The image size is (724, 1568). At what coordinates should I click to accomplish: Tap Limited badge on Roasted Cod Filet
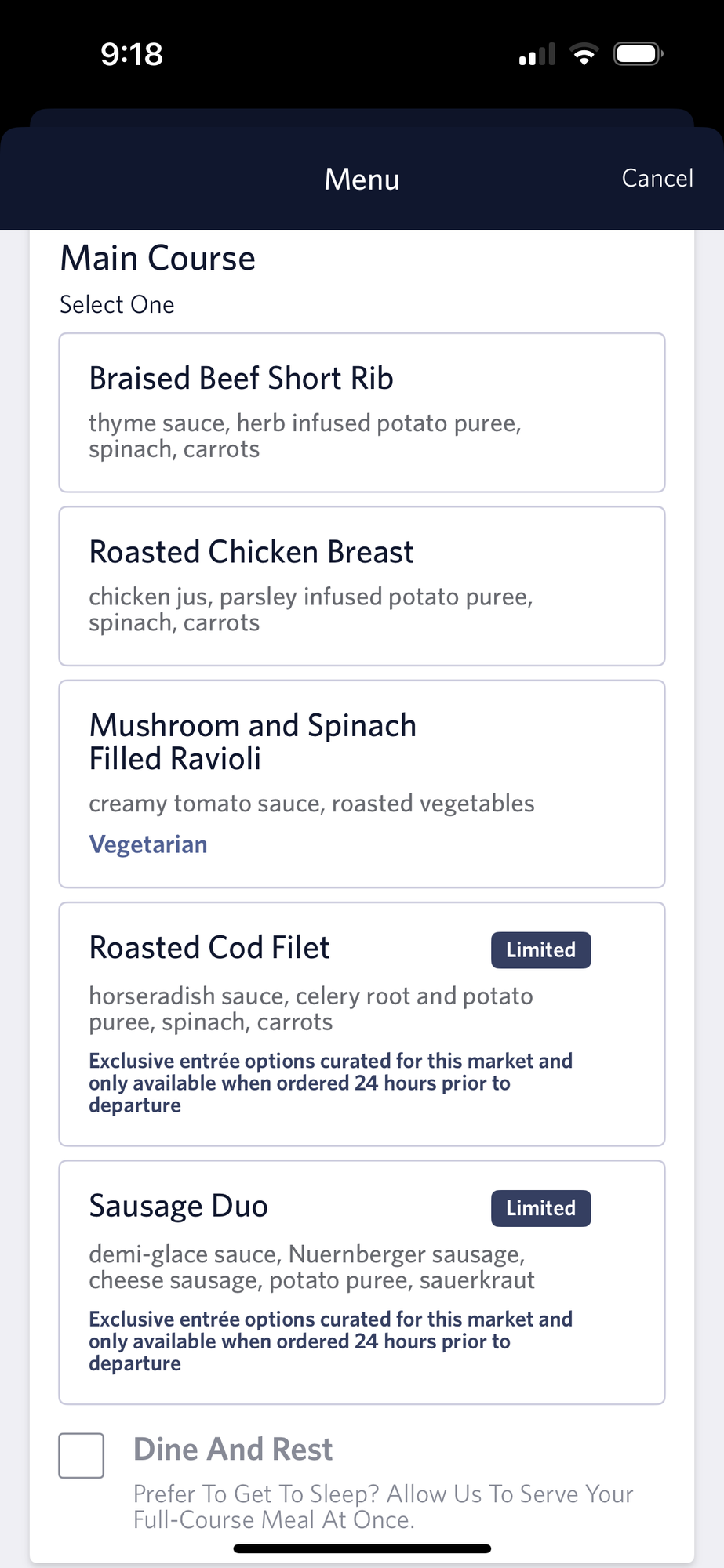point(540,950)
